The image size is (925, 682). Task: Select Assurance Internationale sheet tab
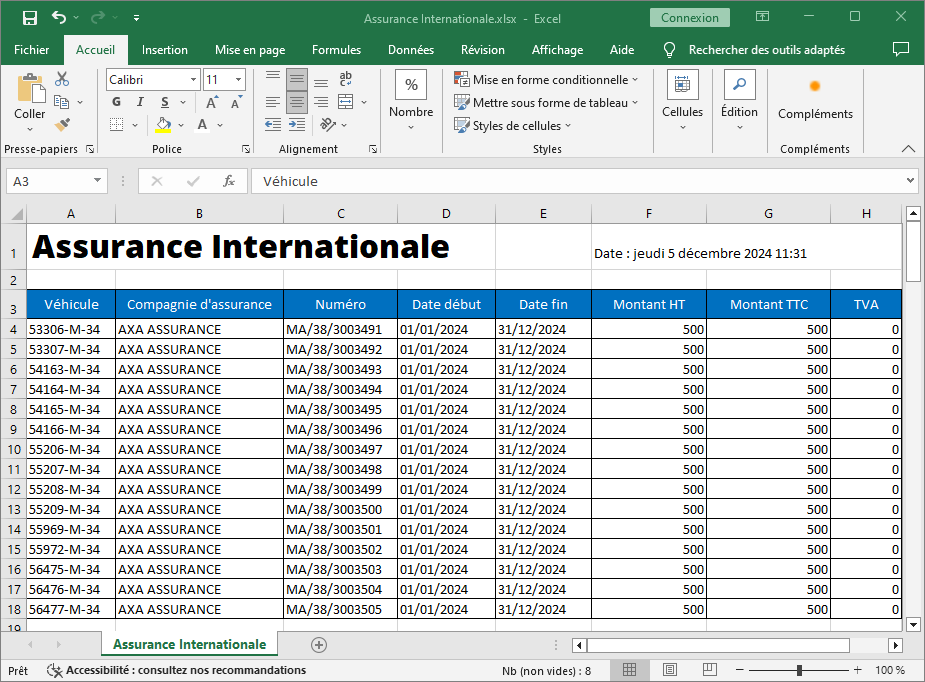point(189,644)
